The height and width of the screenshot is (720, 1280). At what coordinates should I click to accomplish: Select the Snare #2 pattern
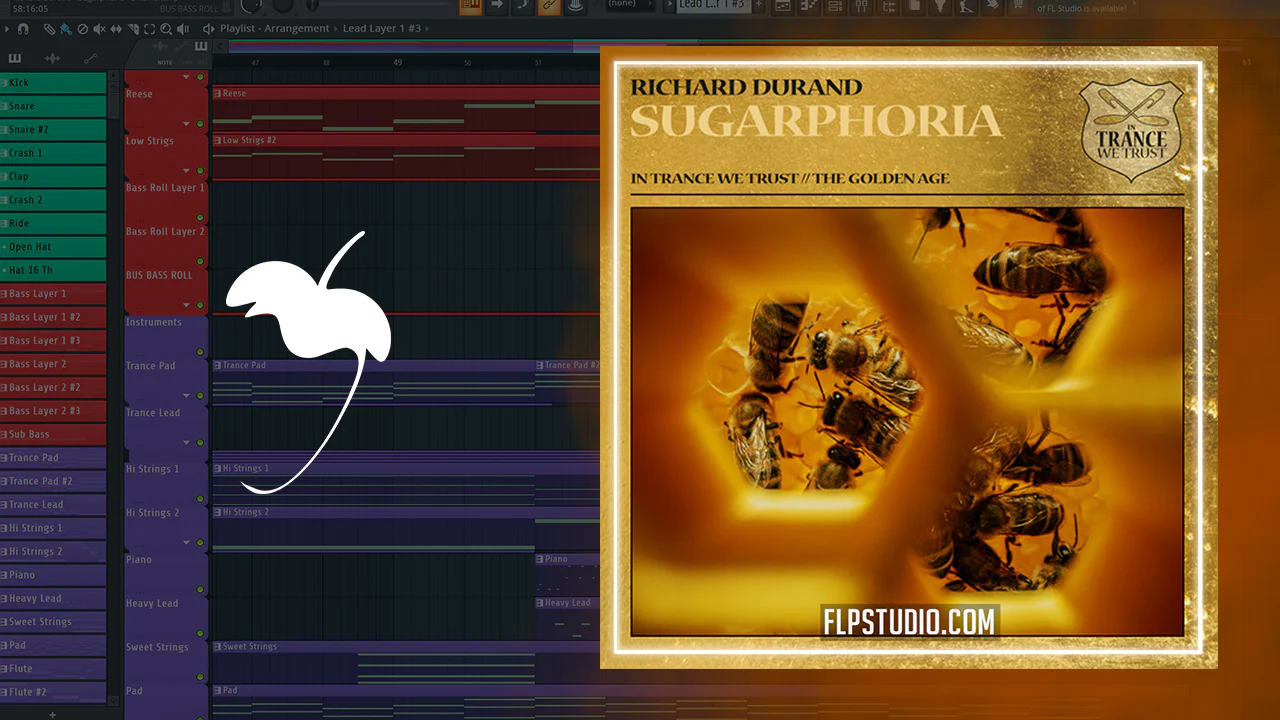[x=53, y=130]
